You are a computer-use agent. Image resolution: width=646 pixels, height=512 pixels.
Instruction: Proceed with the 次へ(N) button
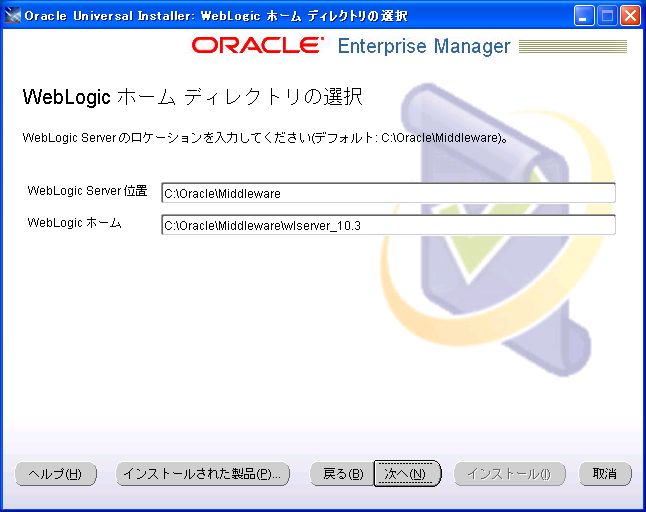click(407, 474)
